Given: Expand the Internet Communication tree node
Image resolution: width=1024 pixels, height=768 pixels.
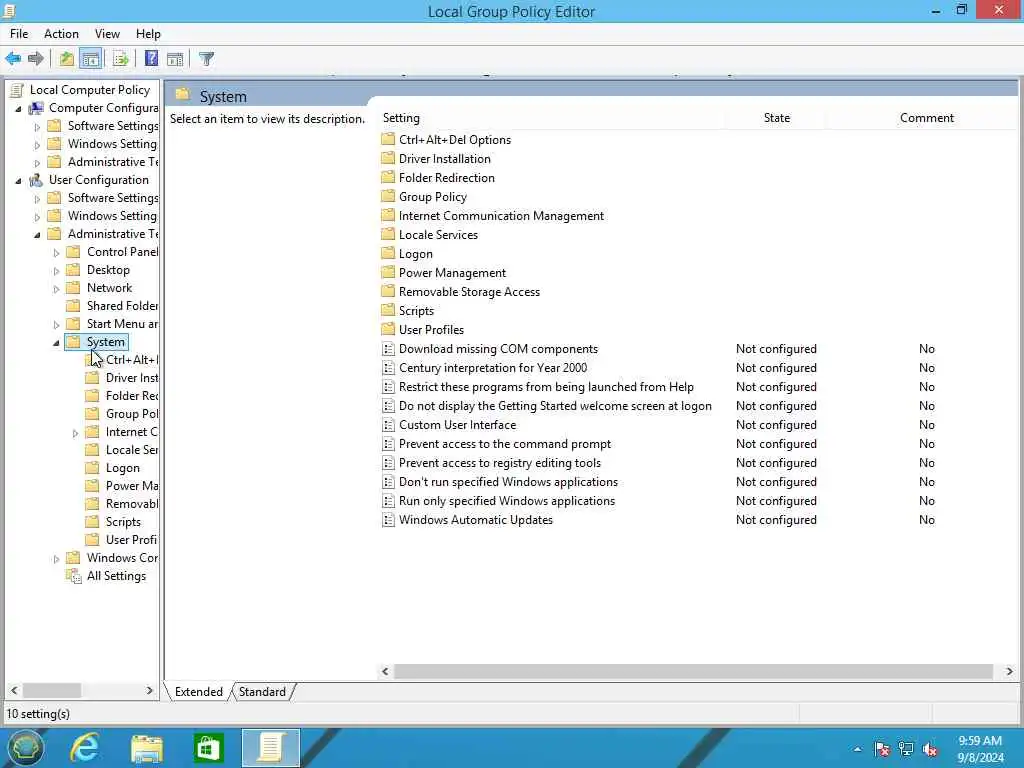Looking at the screenshot, I should [x=75, y=433].
